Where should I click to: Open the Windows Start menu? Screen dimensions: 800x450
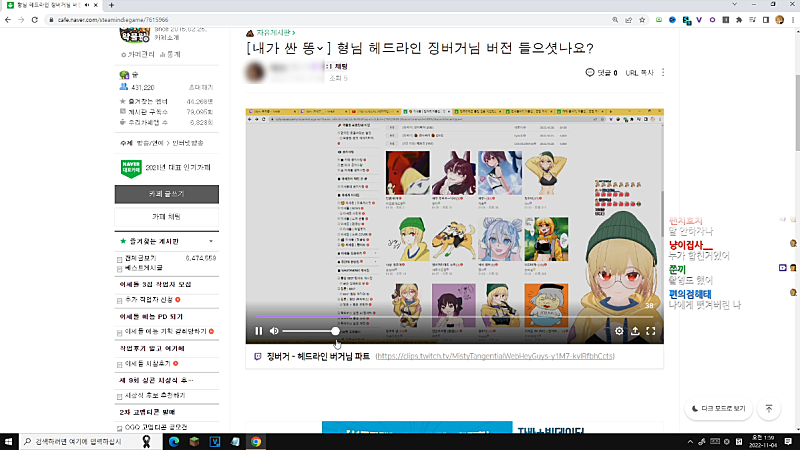point(9,441)
